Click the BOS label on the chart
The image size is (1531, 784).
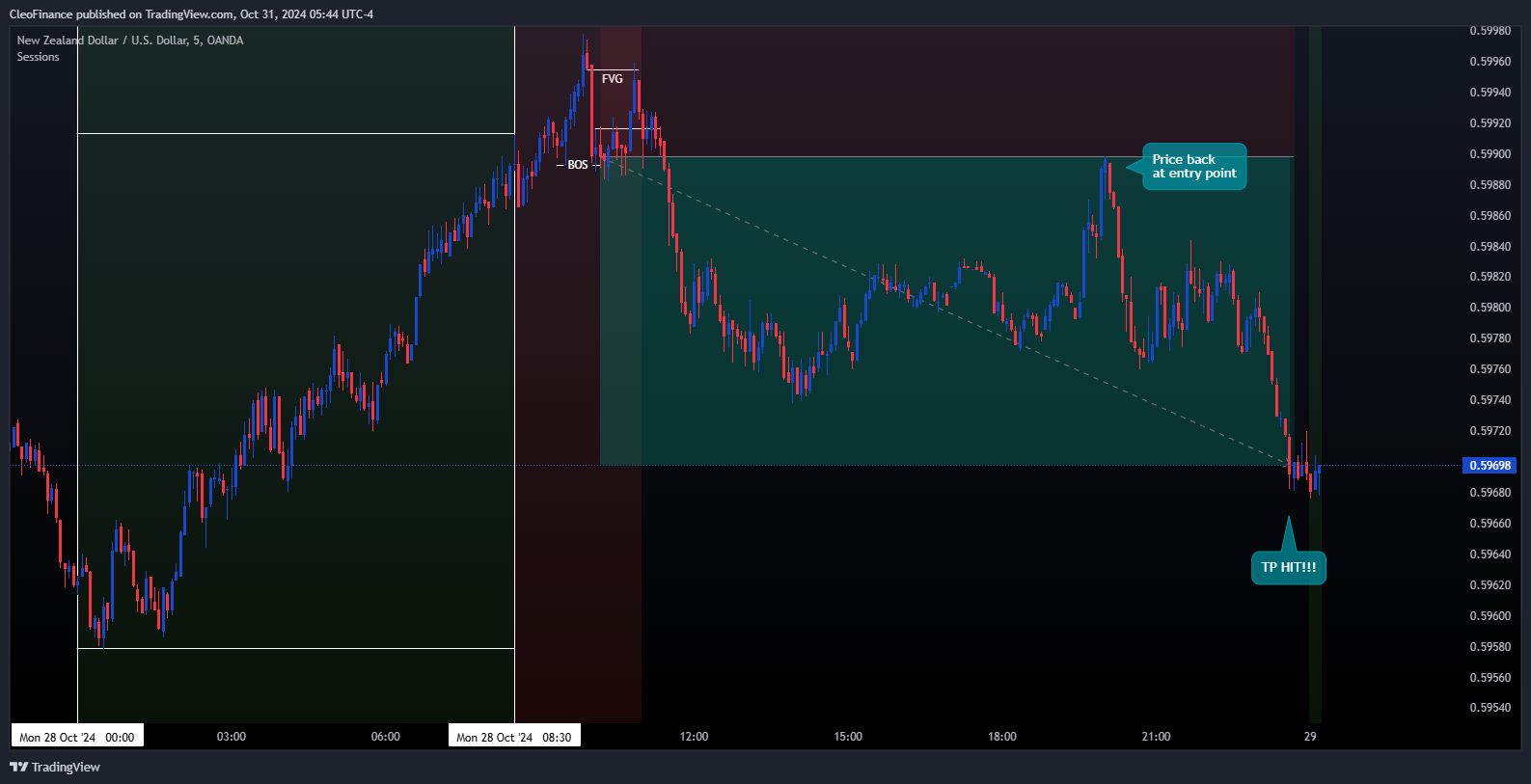point(578,165)
